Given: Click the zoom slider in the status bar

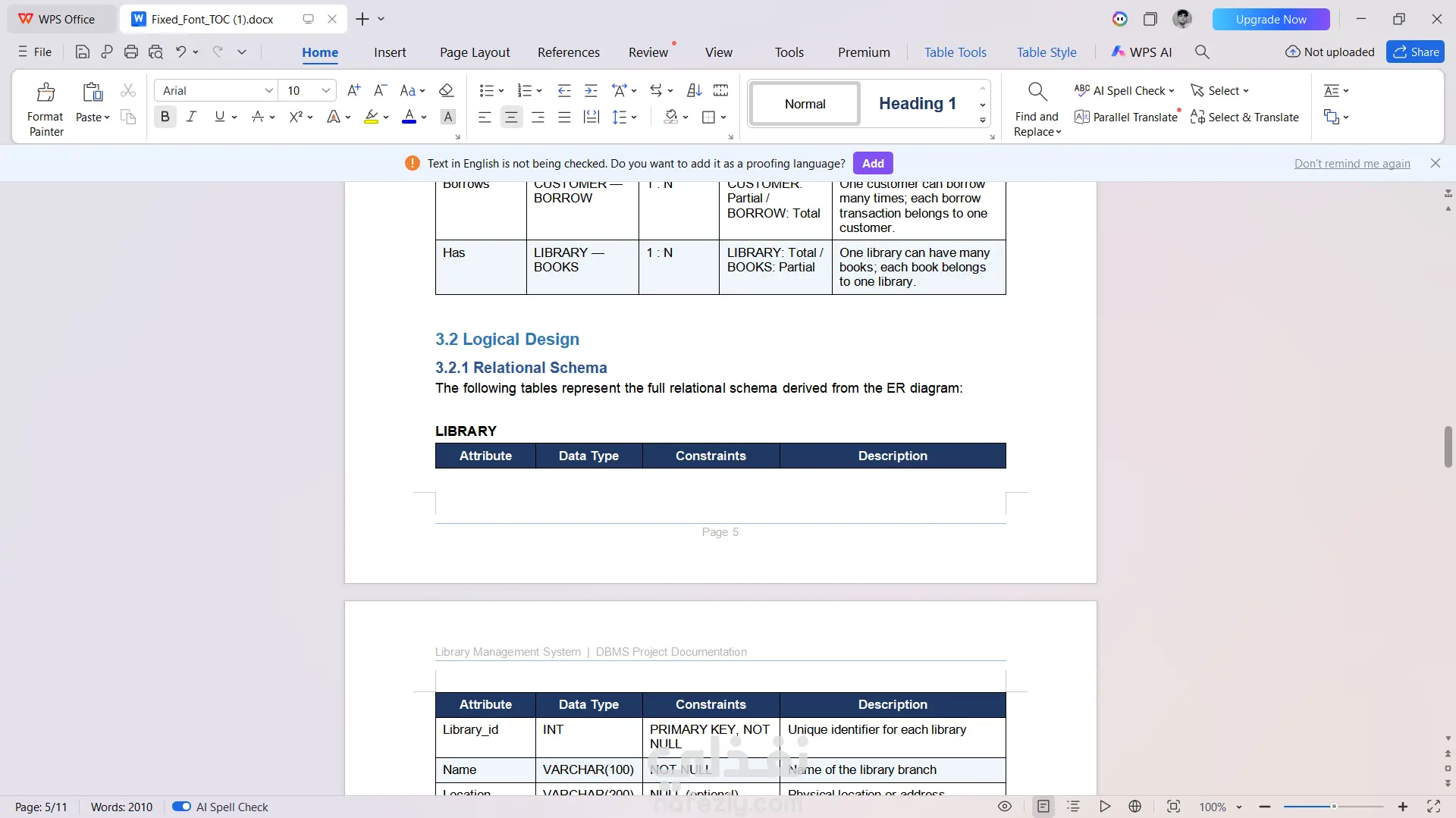Looking at the screenshot, I should [1333, 807].
